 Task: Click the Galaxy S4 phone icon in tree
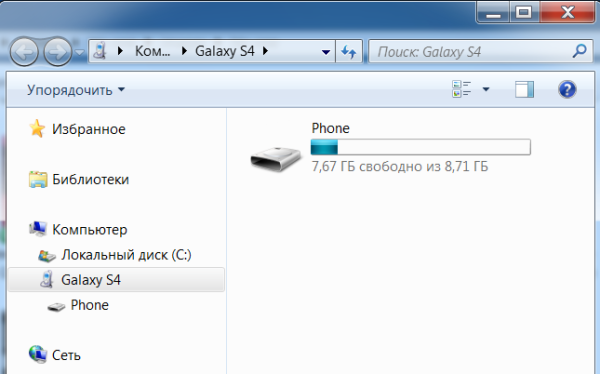coord(47,279)
